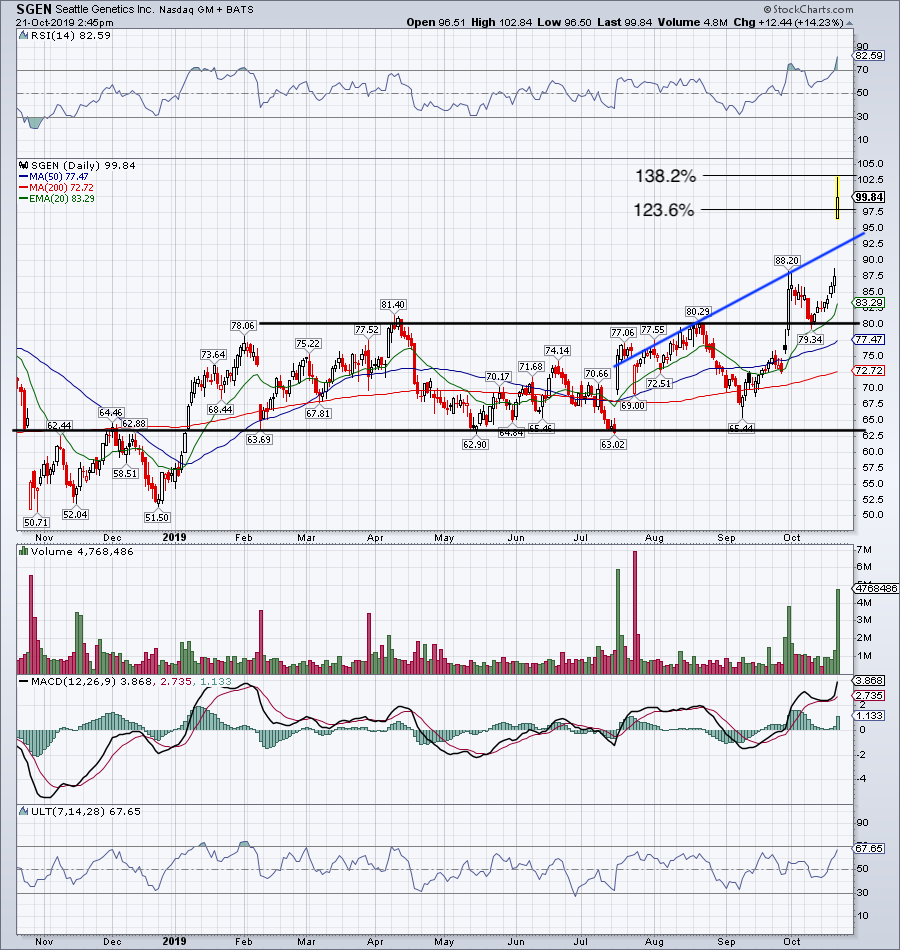Click the Low 96.50 value in header

564,22
